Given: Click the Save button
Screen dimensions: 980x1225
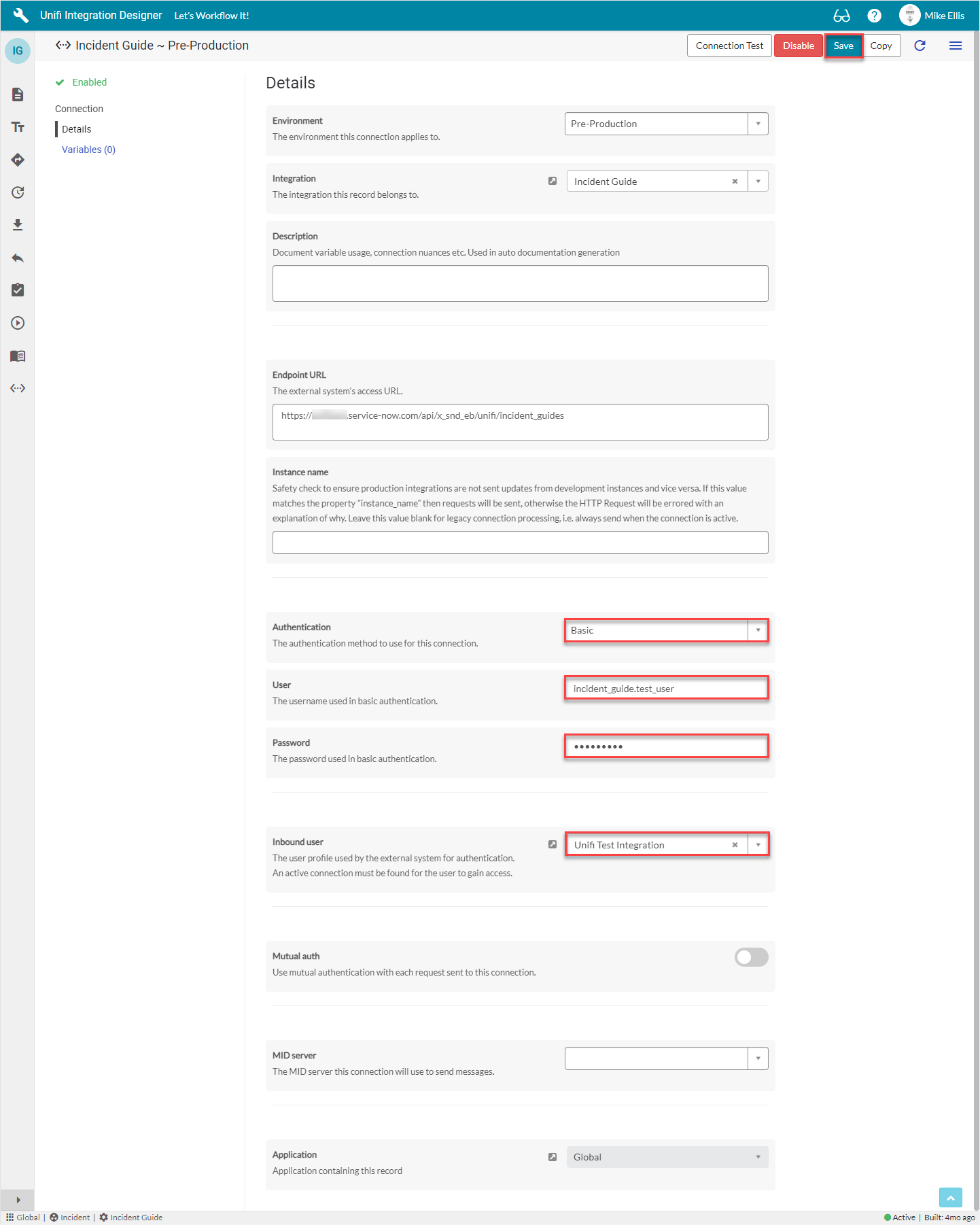Looking at the screenshot, I should coord(843,46).
